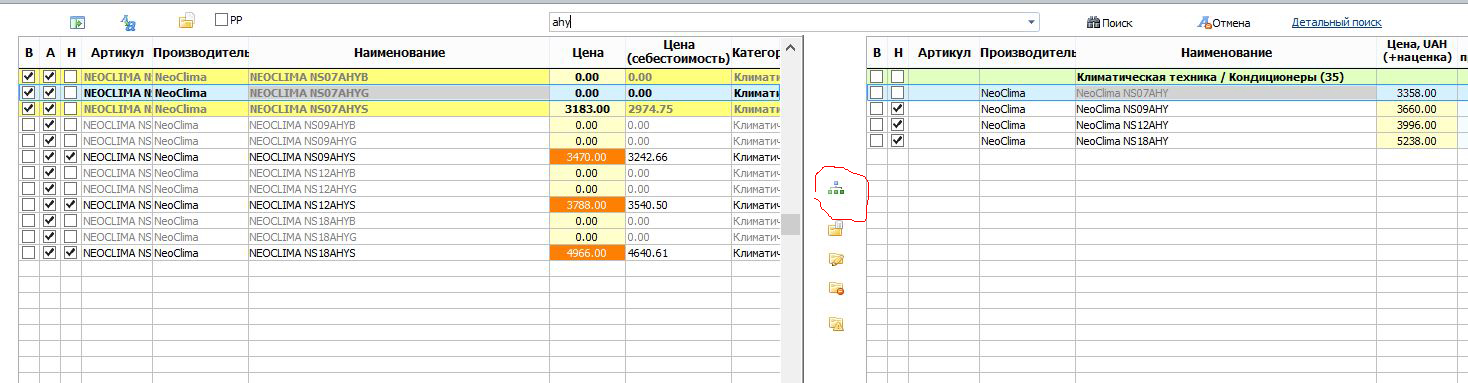Select the NEOCLIMA NS09AHYG name cell
This screenshot has height=383, width=1468.
398,141
